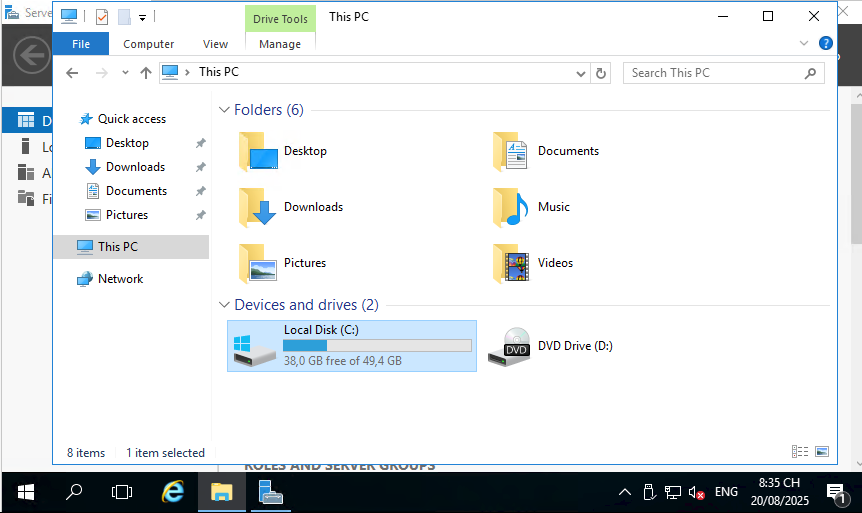Select Network in the navigation pane
Viewport: 862px width, 513px height.
click(x=120, y=279)
